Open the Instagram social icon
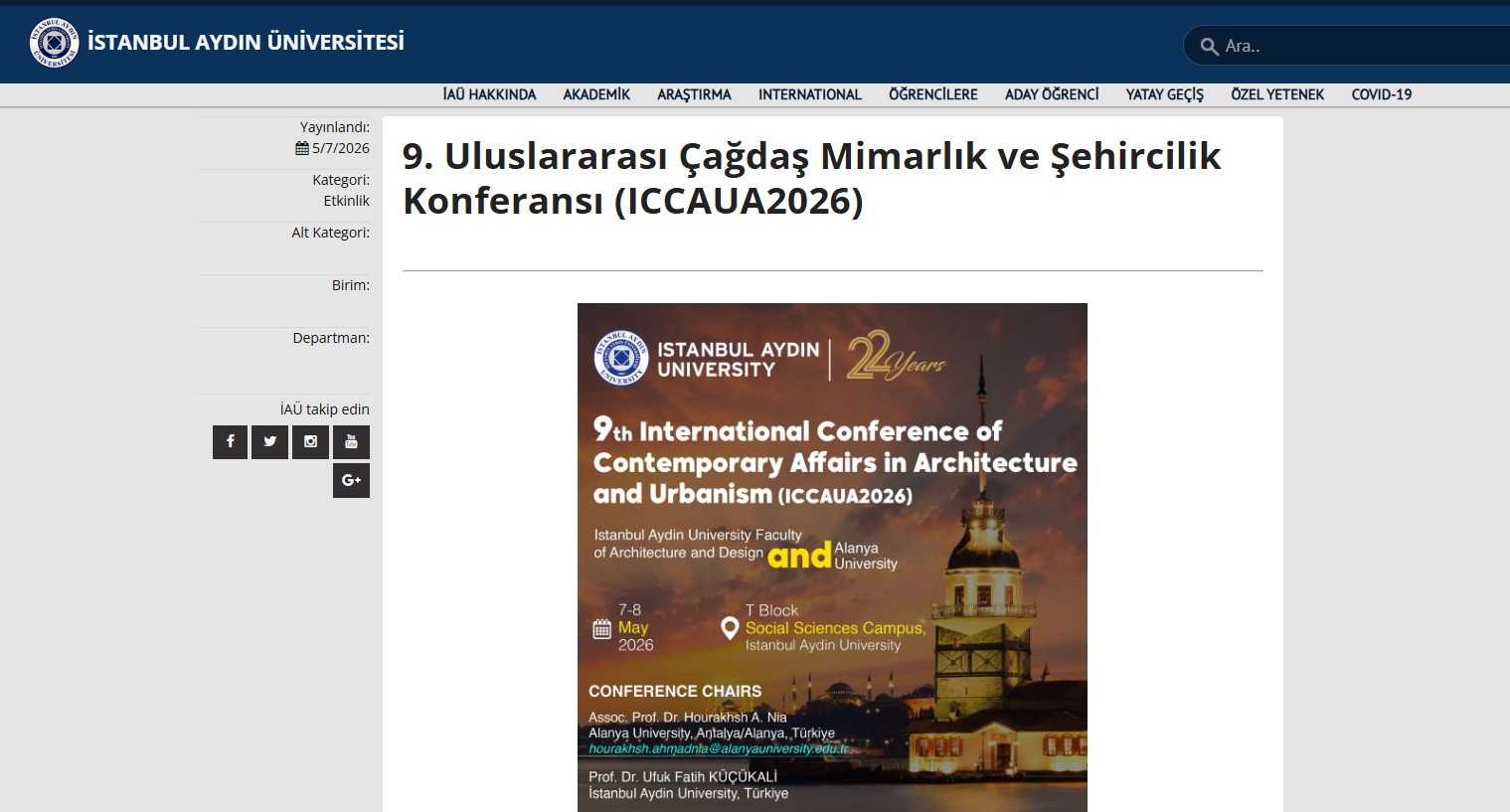1510x812 pixels. [x=310, y=442]
